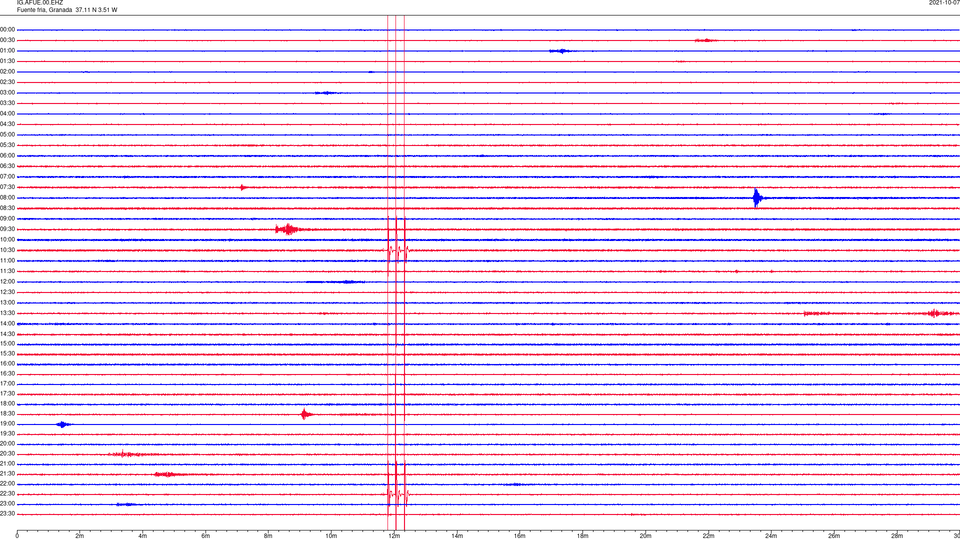960x540 pixels.
Task: Click the 8m tick on the minutes axis
Action: [x=268, y=536]
